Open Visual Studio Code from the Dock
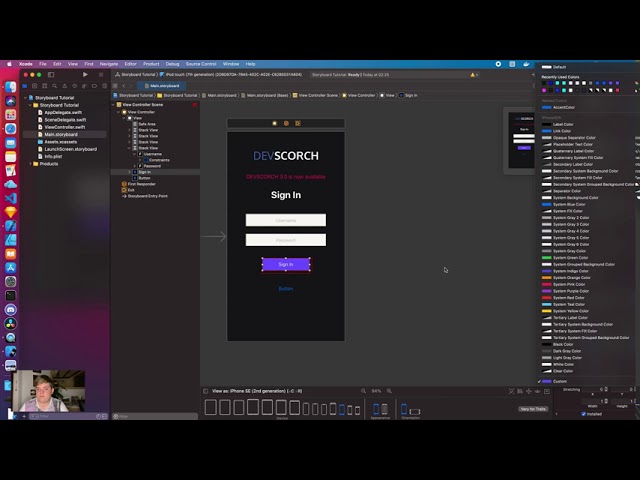 click(x=11, y=198)
